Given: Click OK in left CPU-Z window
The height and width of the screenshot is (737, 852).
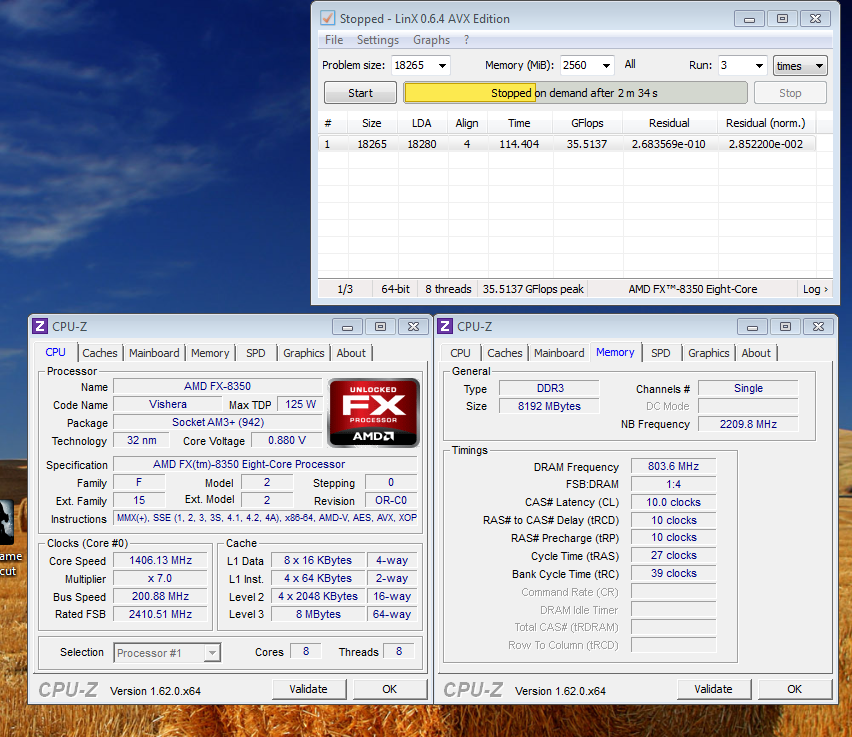Looking at the screenshot, I should pos(390,689).
